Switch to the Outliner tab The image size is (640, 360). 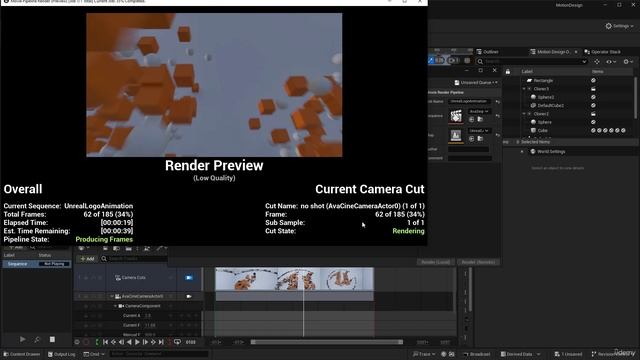(x=487, y=52)
